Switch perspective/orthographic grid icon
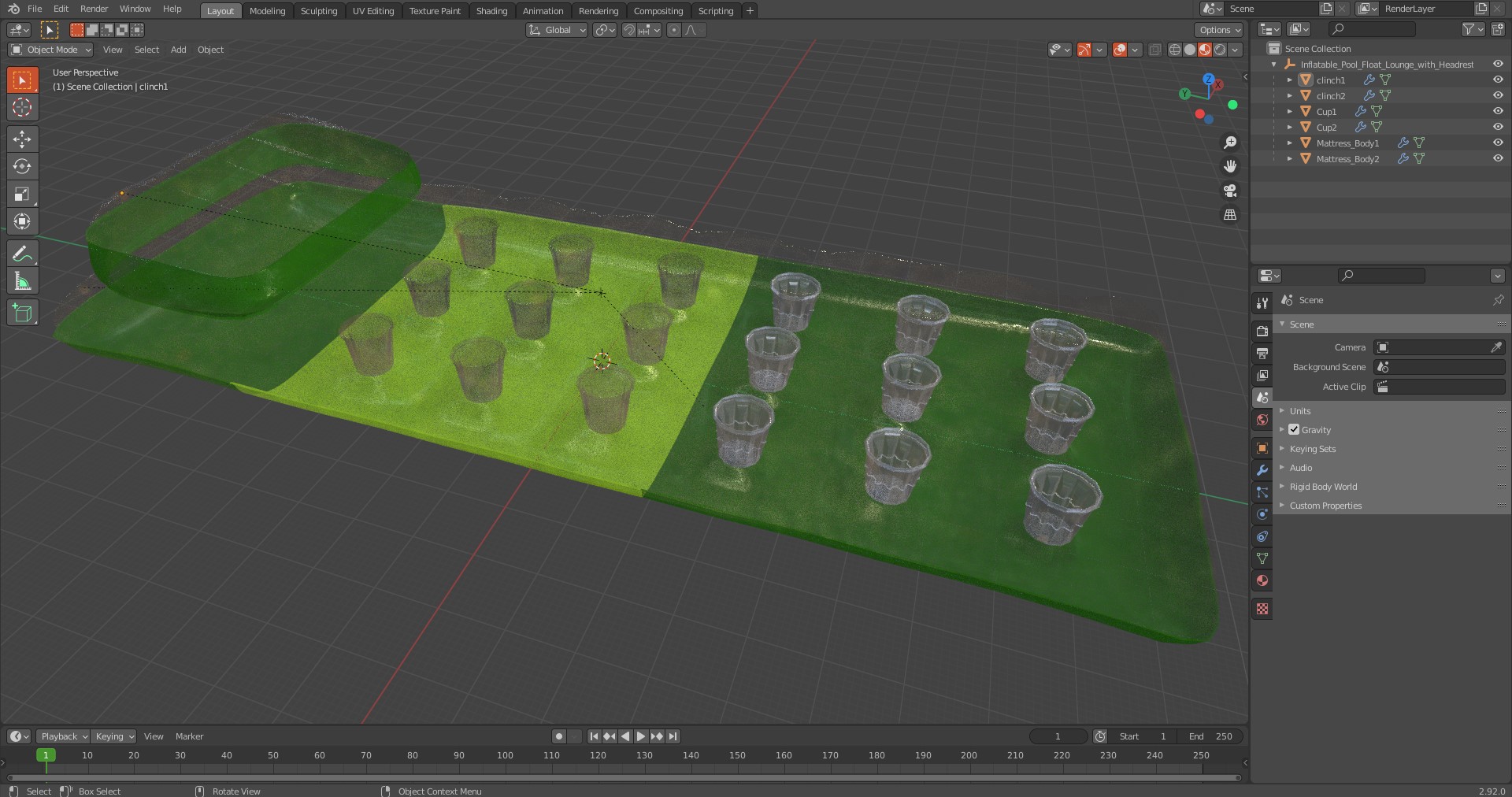Image resolution: width=1512 pixels, height=797 pixels. [1229, 214]
